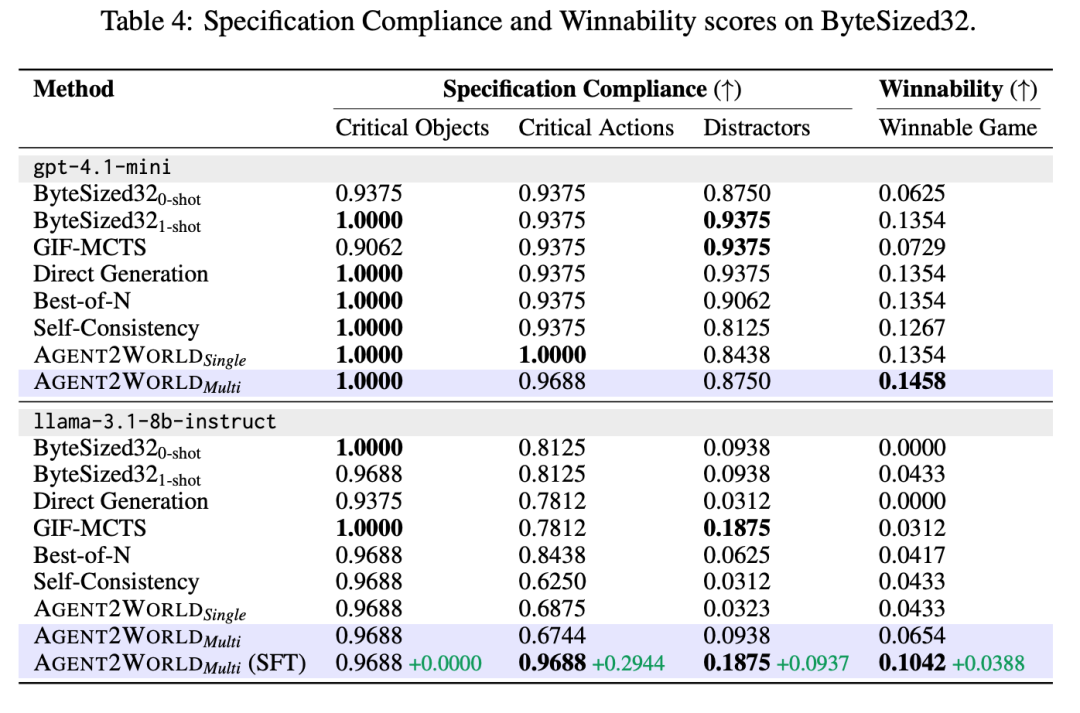Select the gpt-4.1-mini section label

tap(102, 167)
